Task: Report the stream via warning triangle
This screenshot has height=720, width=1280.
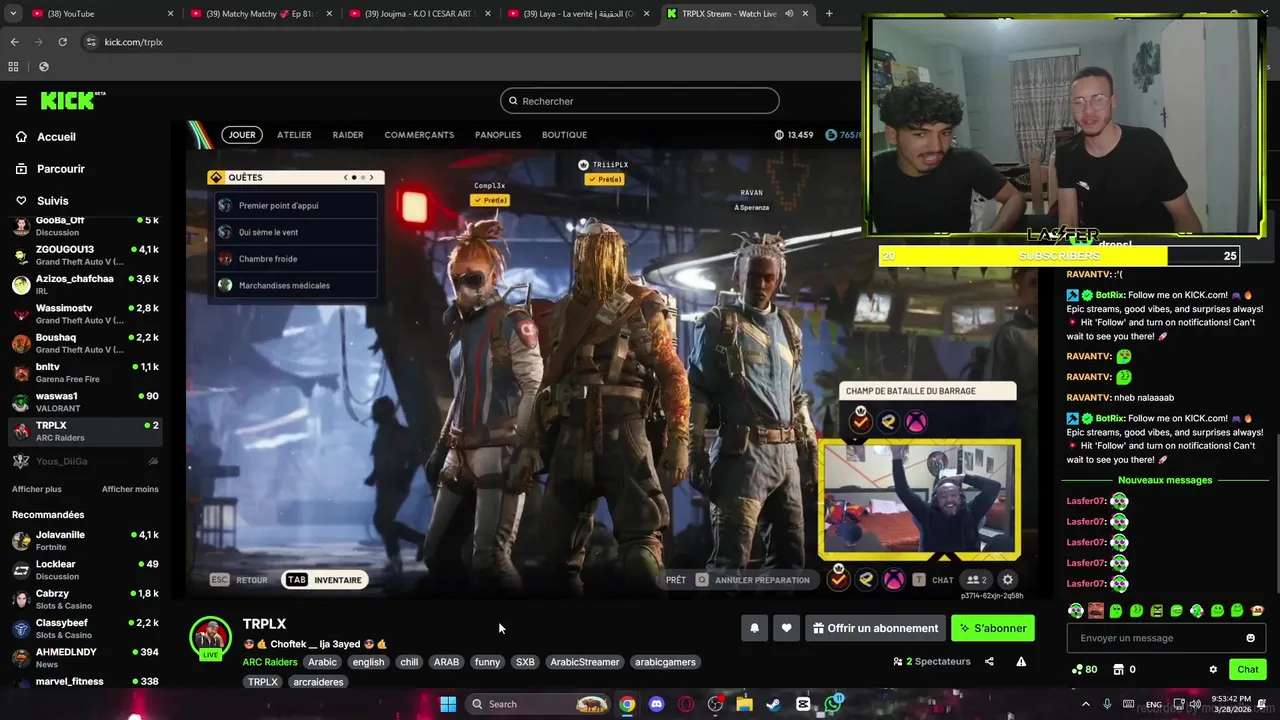Action: [1021, 661]
